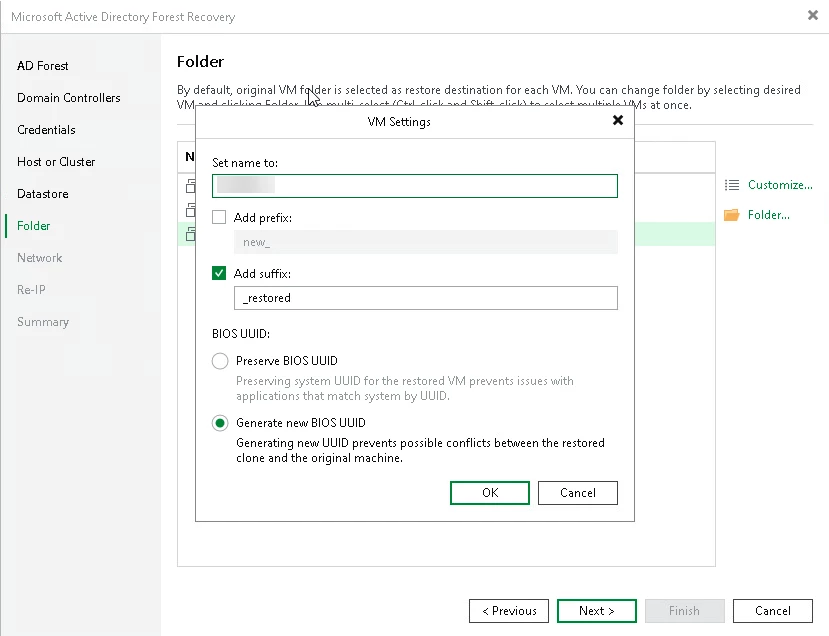Enable the Add prefix checkbox
This screenshot has width=829, height=636.
click(x=219, y=217)
